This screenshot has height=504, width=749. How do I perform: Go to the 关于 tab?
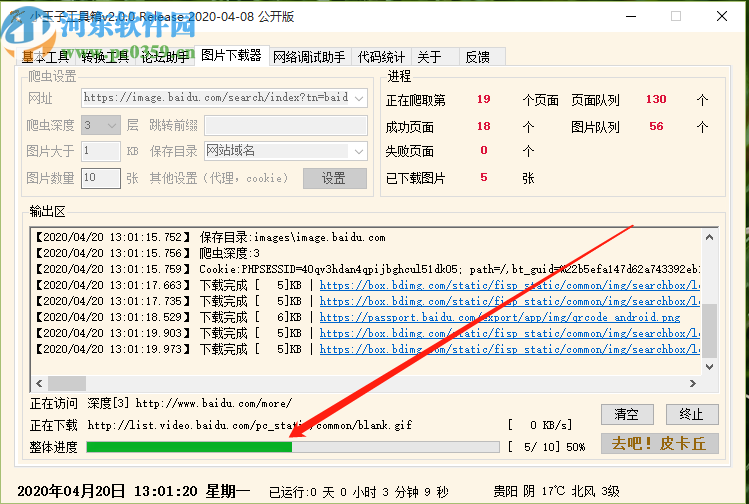tap(434, 57)
